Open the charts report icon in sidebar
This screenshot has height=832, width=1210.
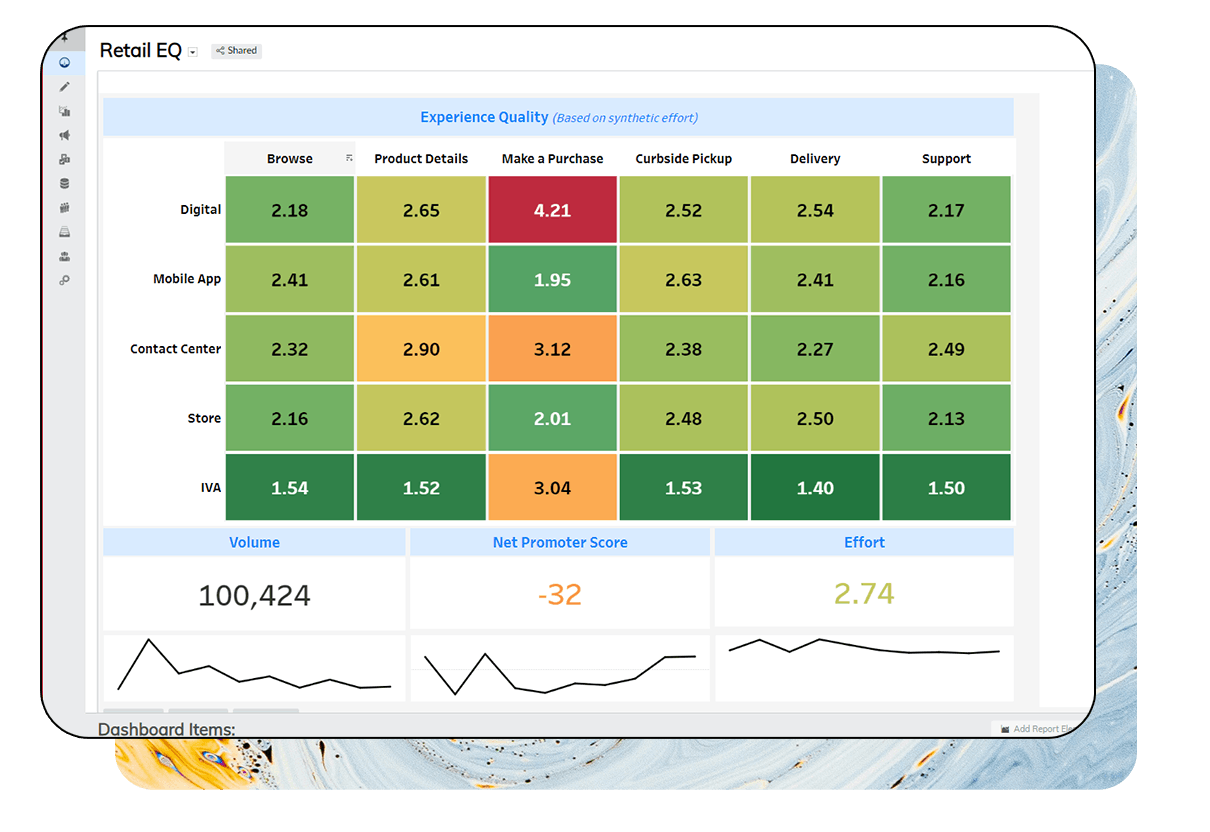coord(64,110)
